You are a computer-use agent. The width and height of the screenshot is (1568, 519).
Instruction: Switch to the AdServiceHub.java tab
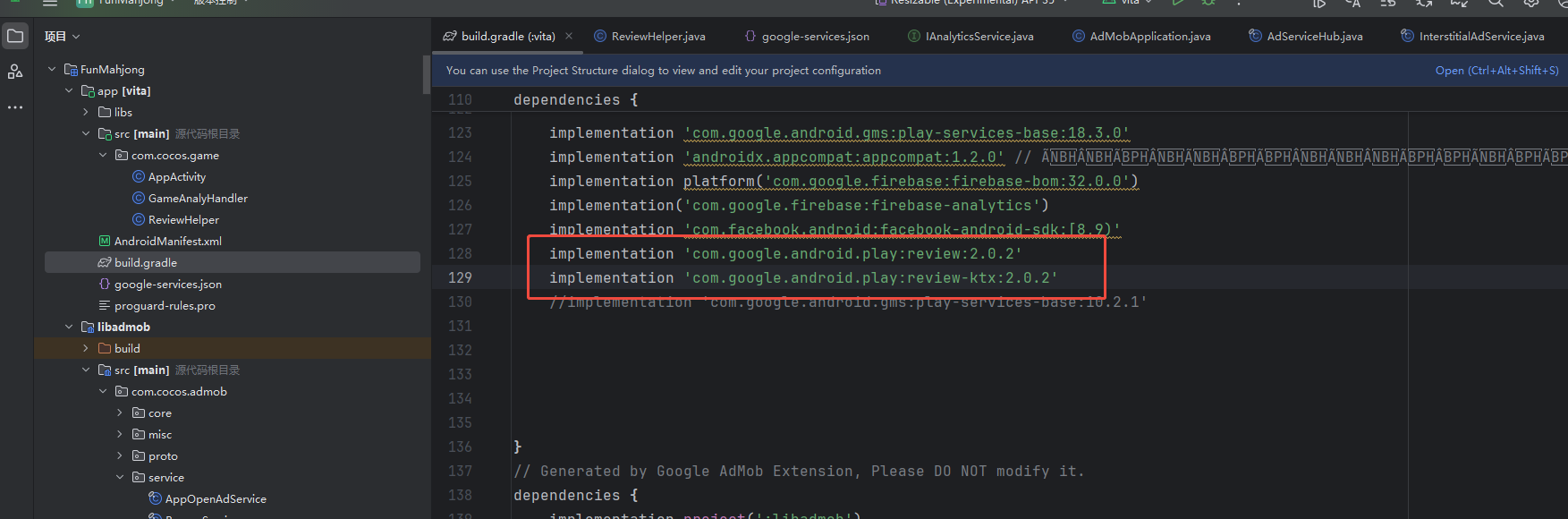click(x=1306, y=36)
